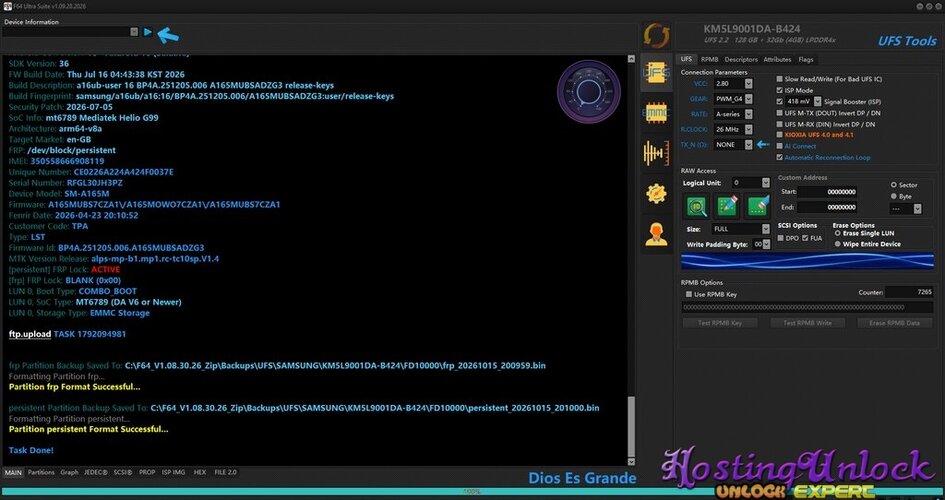The image size is (945, 500).
Task: Click the Custom Address End field
Action: [x=827, y=207]
